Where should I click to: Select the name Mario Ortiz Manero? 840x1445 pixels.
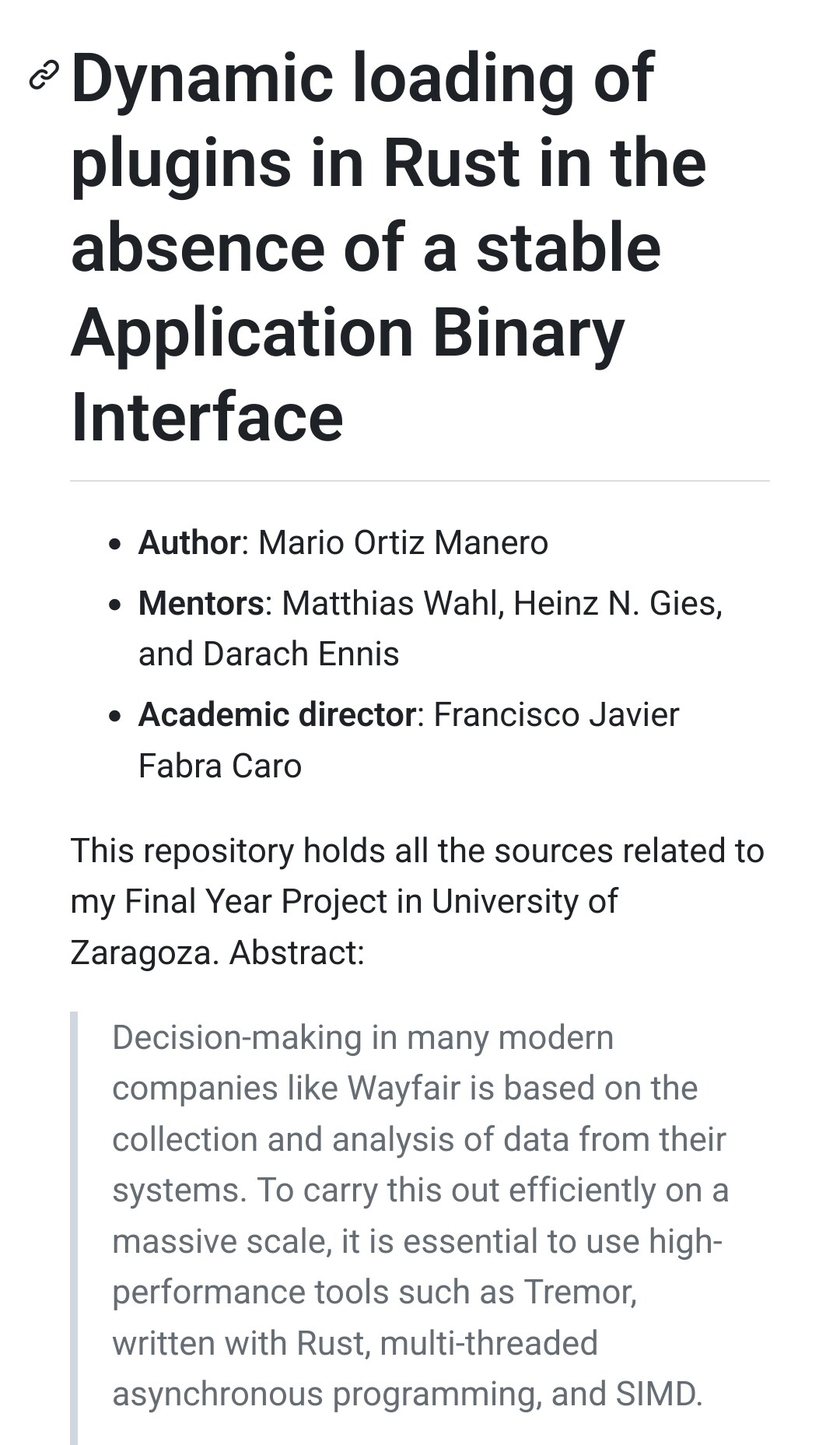(x=403, y=542)
